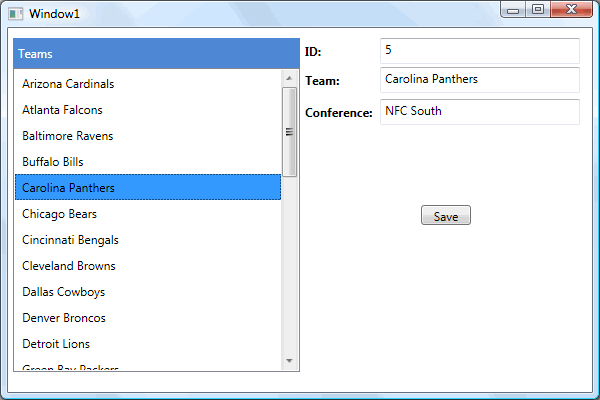Screen dimensions: 600x400
Task: Focus the ID text field
Action: pyautogui.click(x=480, y=51)
